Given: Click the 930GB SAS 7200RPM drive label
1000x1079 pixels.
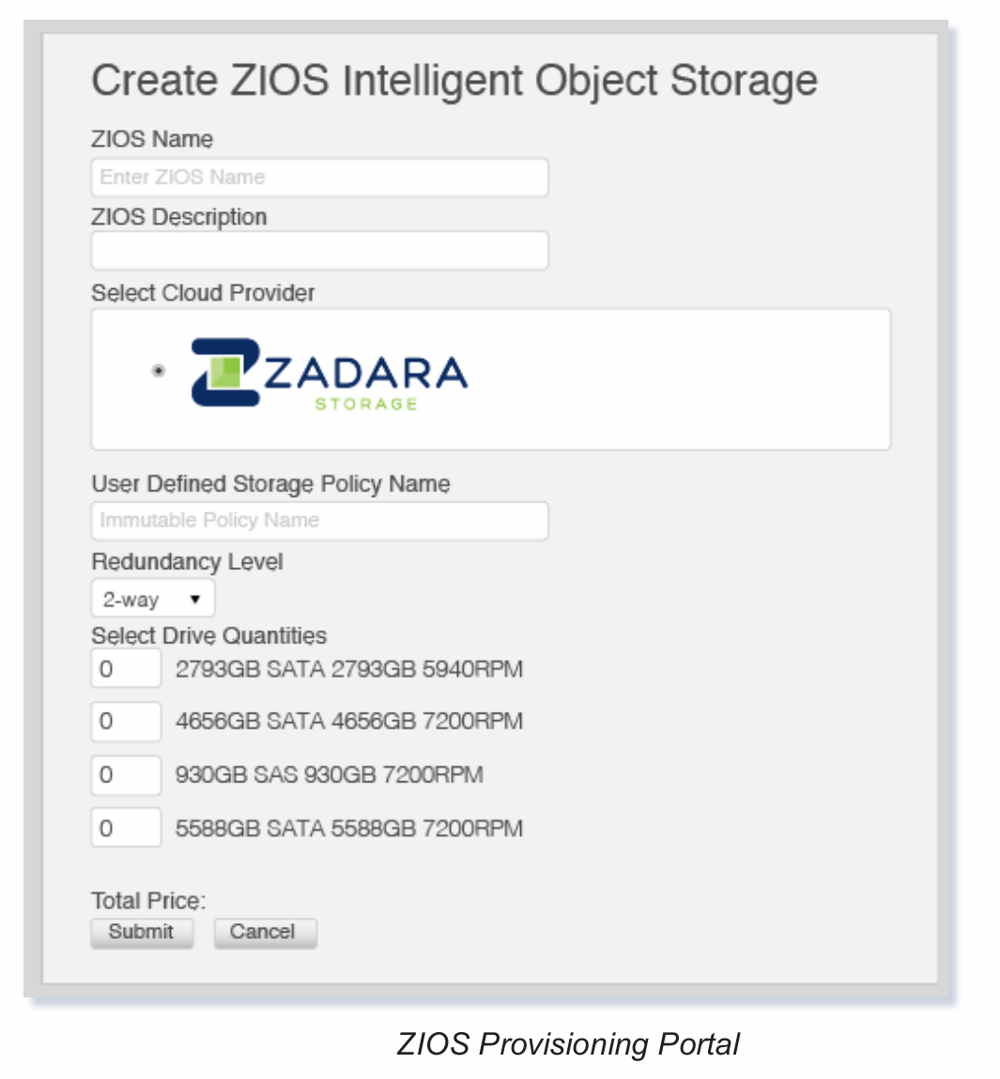Looking at the screenshot, I should click(x=329, y=775).
